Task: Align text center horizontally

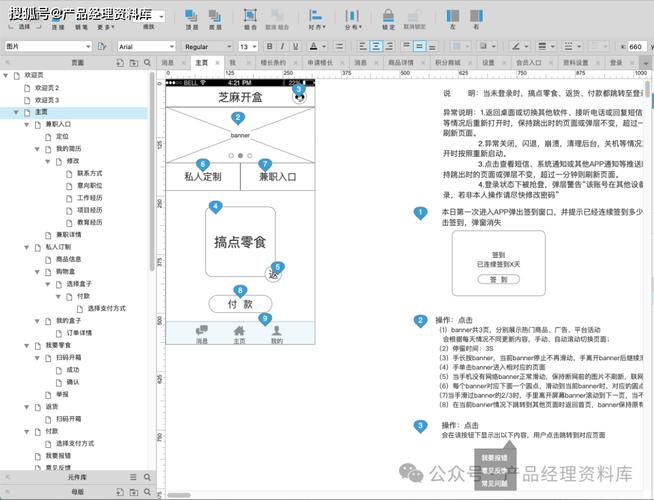Action: click(376, 46)
